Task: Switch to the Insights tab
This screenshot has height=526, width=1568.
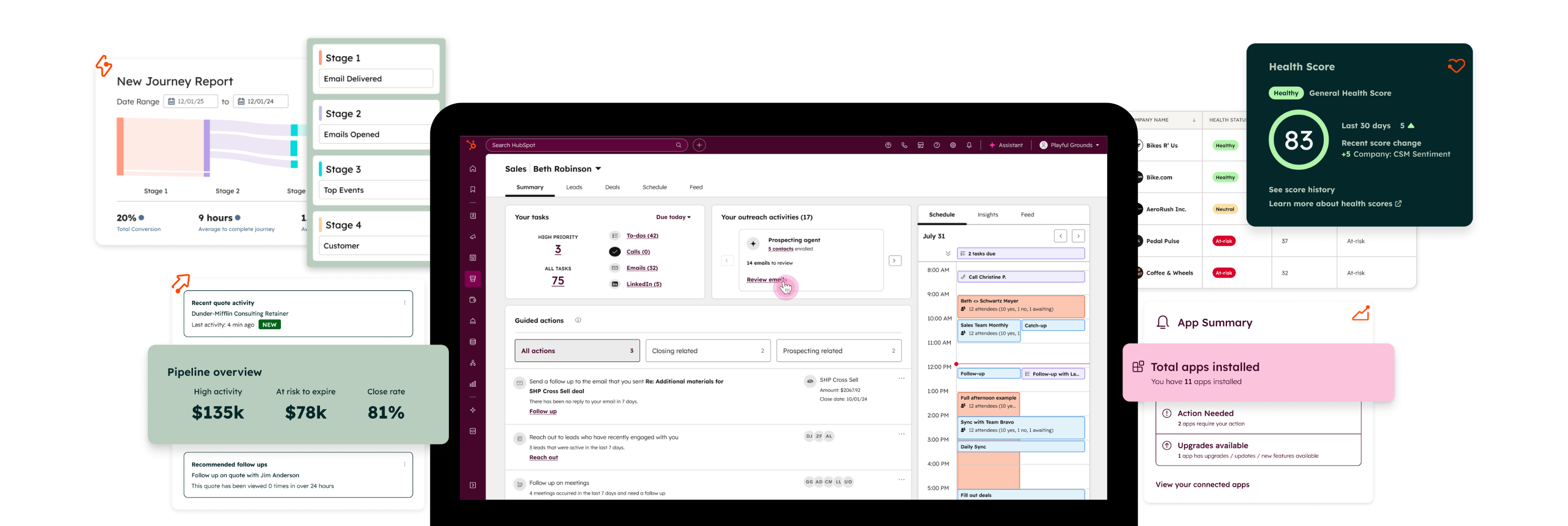Action: pyautogui.click(x=987, y=215)
